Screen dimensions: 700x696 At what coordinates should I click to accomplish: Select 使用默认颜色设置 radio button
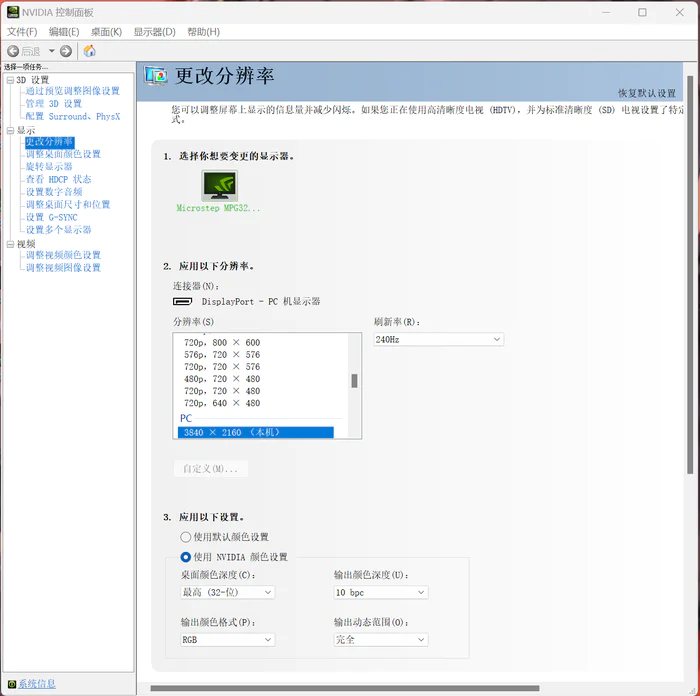[185, 537]
